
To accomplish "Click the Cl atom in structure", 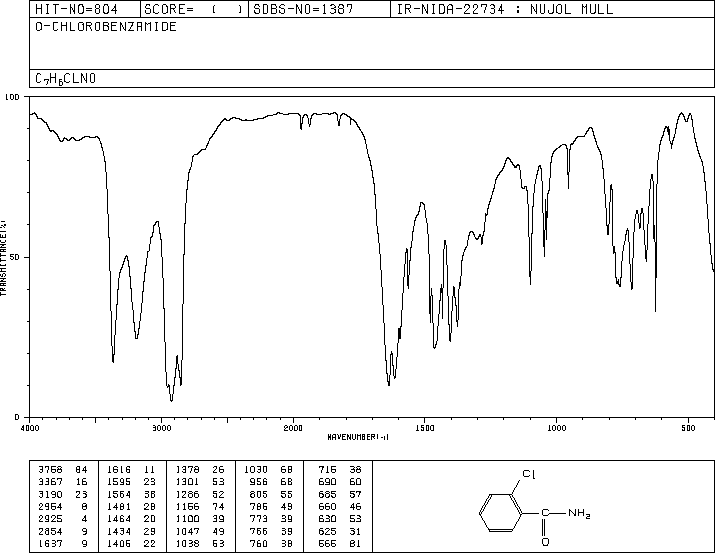I will click(528, 474).
